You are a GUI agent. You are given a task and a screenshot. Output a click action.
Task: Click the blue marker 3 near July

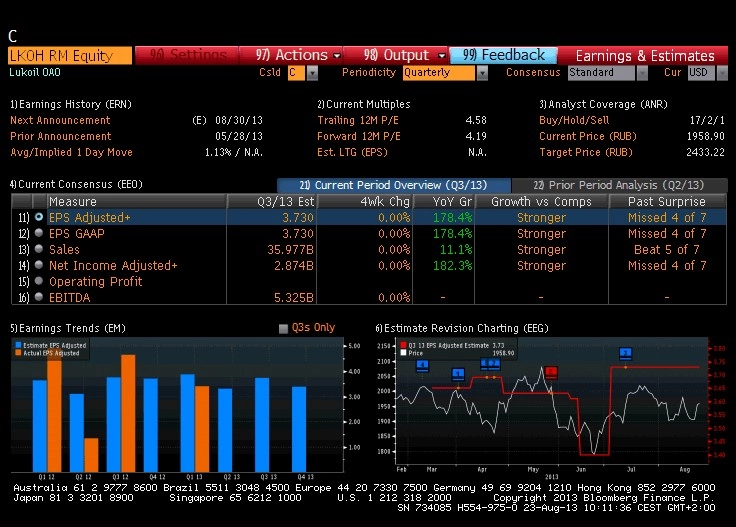coord(625,353)
